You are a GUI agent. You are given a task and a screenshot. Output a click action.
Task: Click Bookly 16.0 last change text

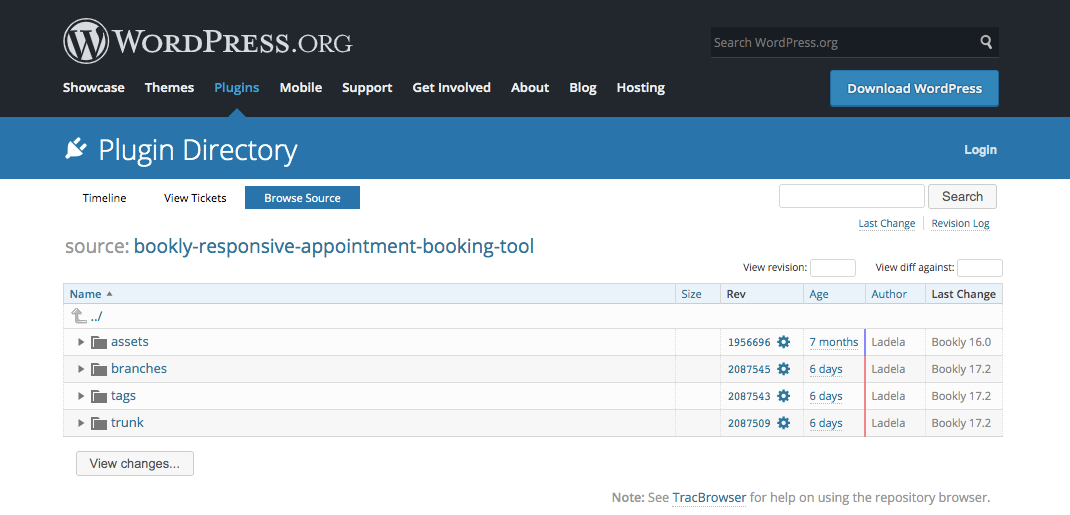click(961, 342)
